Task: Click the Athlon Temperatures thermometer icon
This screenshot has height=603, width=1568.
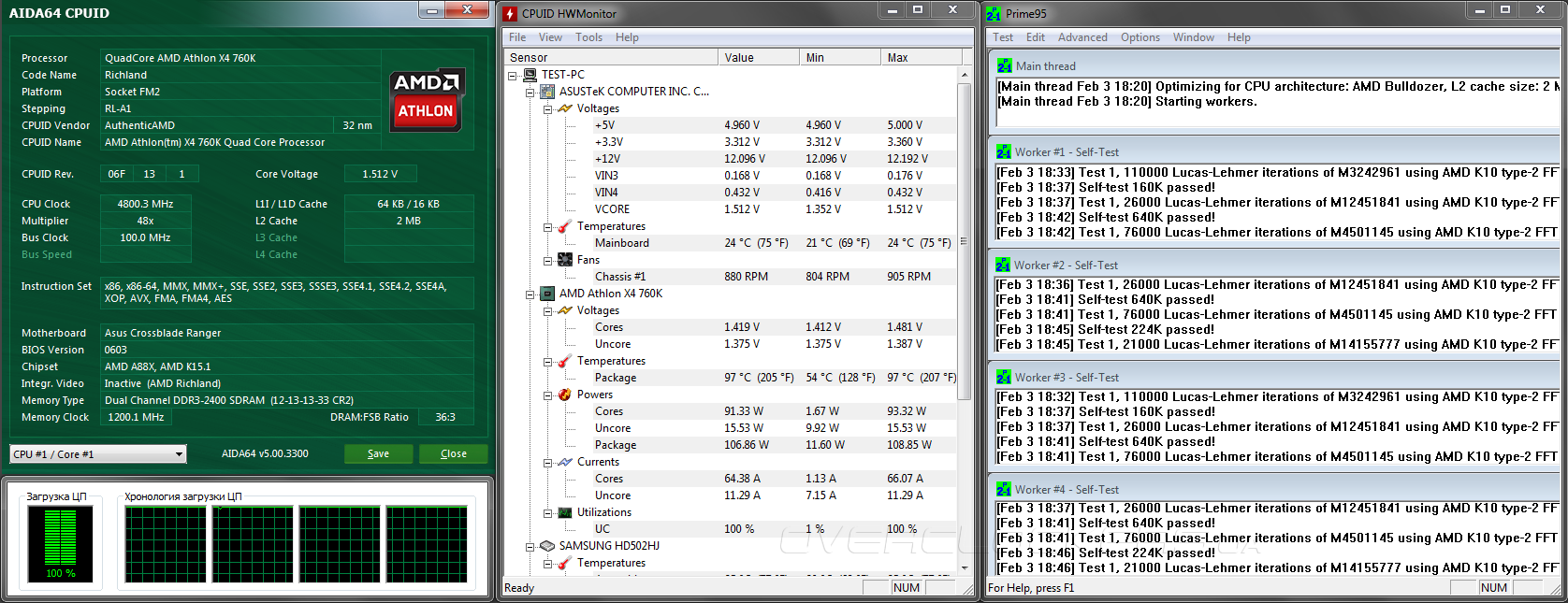Action: coord(565,361)
